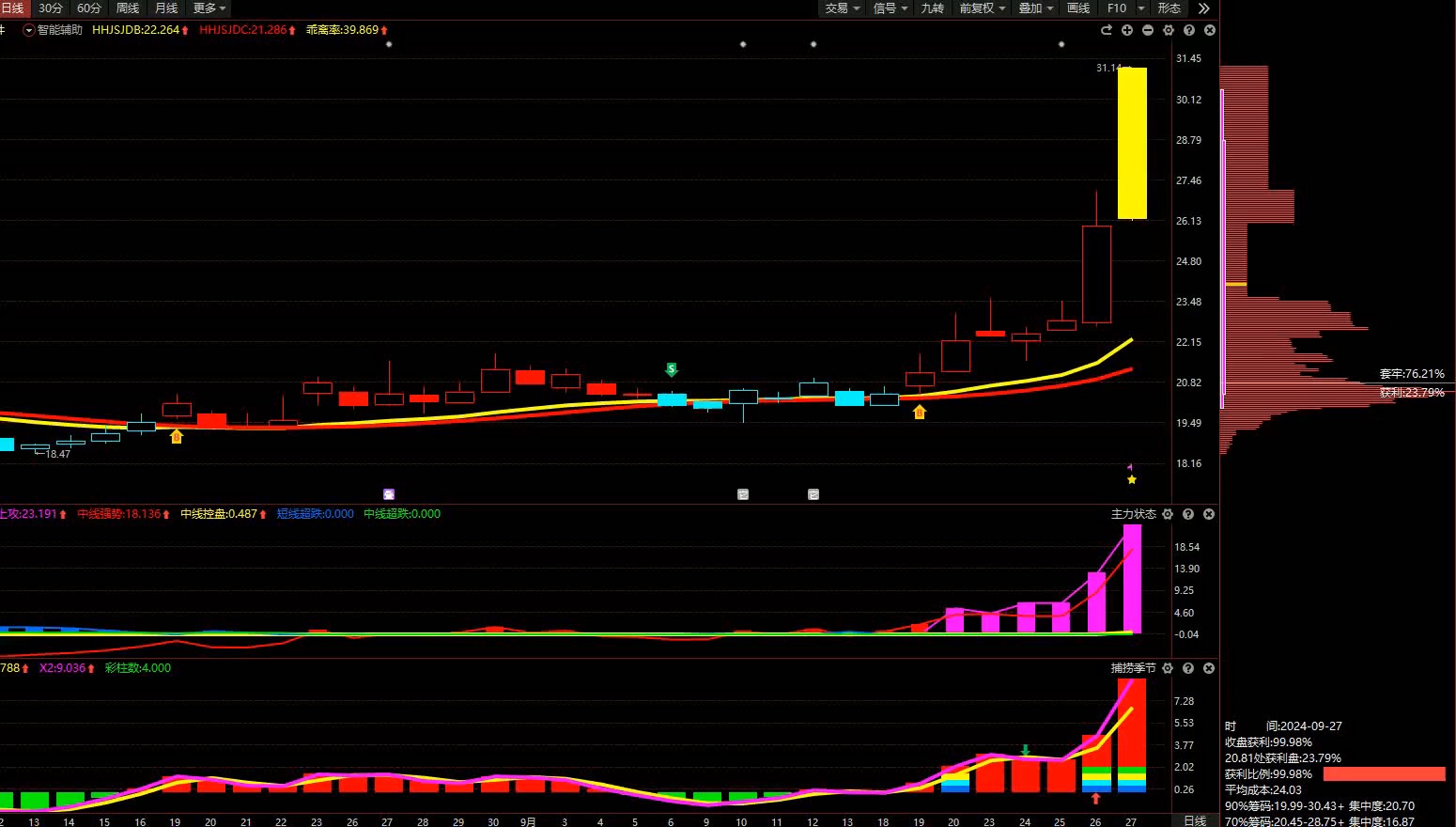Click the 彩柱数:4.000 value
This screenshot has height=827, width=1456.
[138, 668]
